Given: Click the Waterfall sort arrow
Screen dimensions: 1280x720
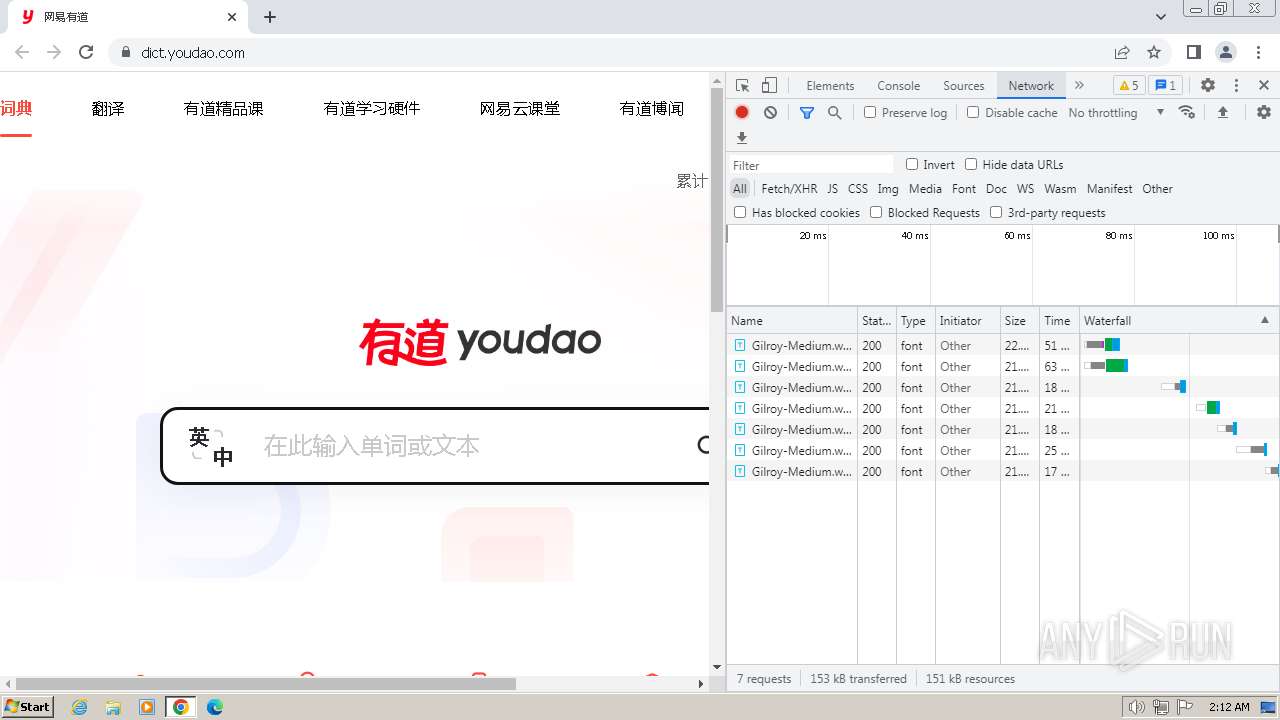Looking at the screenshot, I should point(1264,320).
